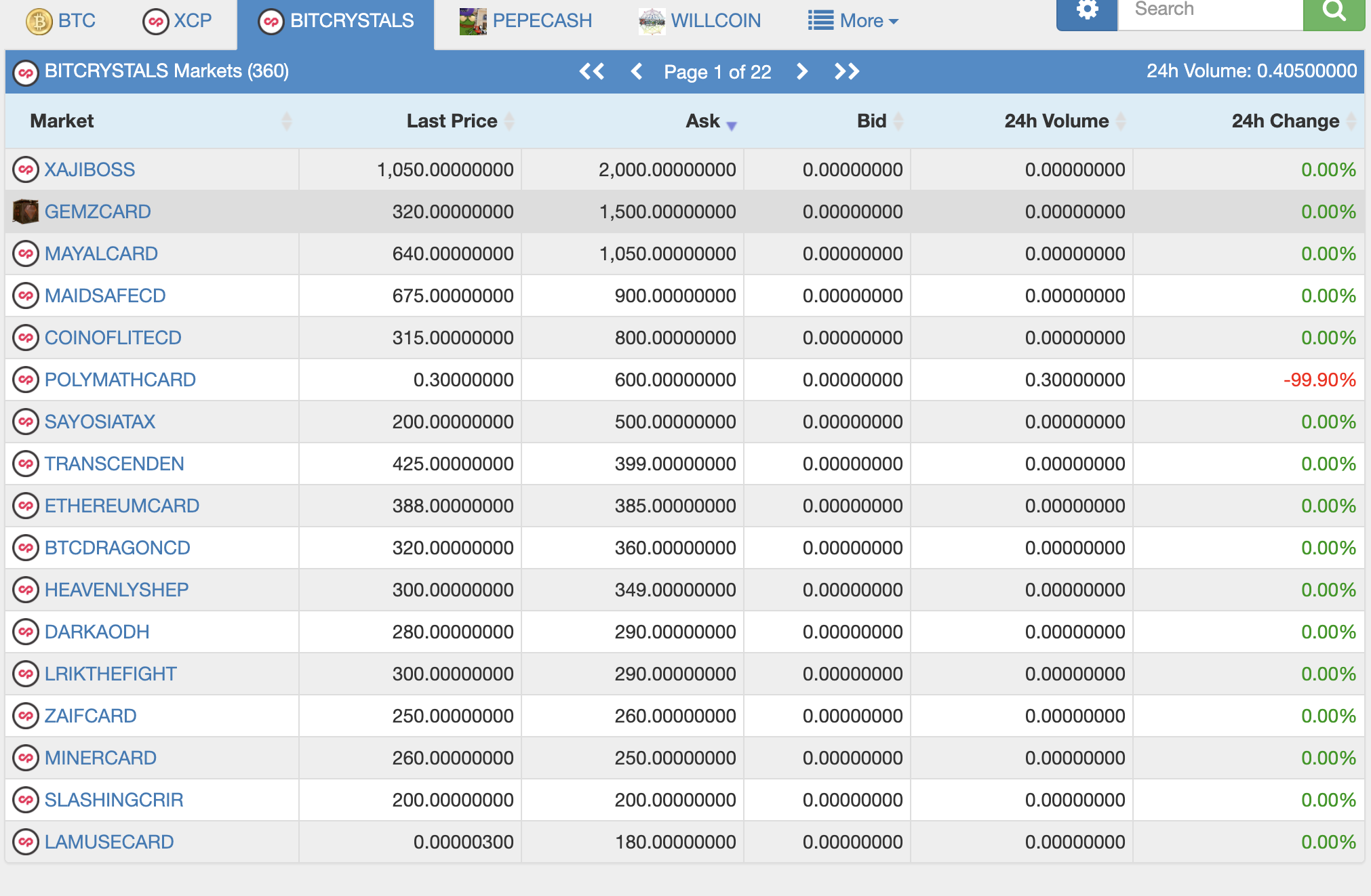Go to the next page arrow
Viewport: 1371px width, 896px height.
tap(802, 71)
